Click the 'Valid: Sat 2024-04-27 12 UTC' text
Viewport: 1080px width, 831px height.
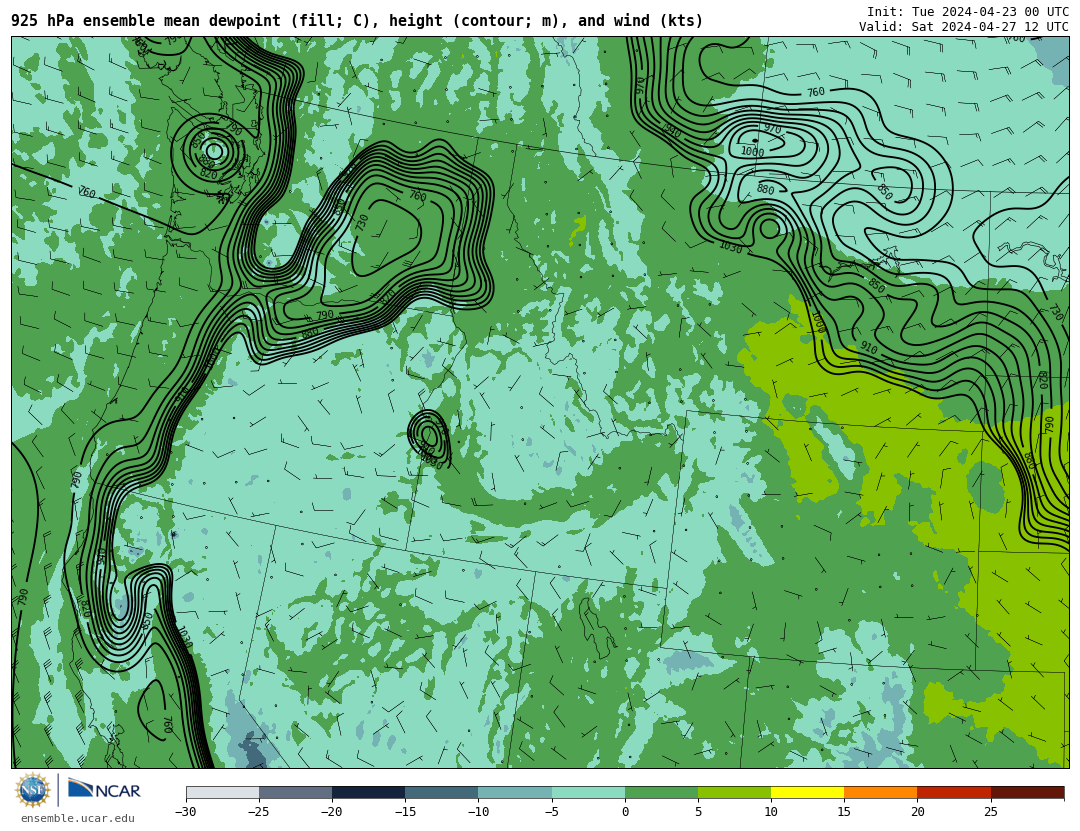(964, 27)
